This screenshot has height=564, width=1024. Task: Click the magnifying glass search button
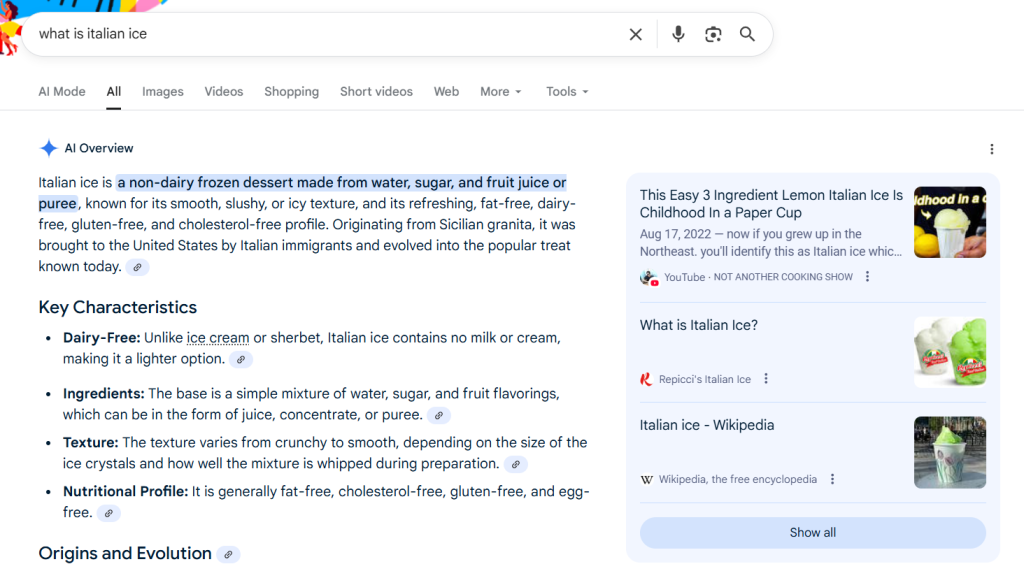747,34
